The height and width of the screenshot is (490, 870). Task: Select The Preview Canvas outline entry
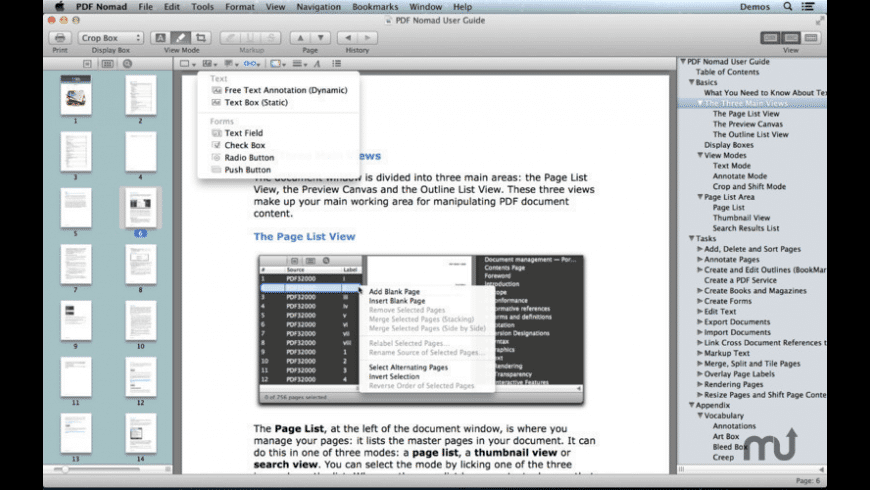(747, 124)
